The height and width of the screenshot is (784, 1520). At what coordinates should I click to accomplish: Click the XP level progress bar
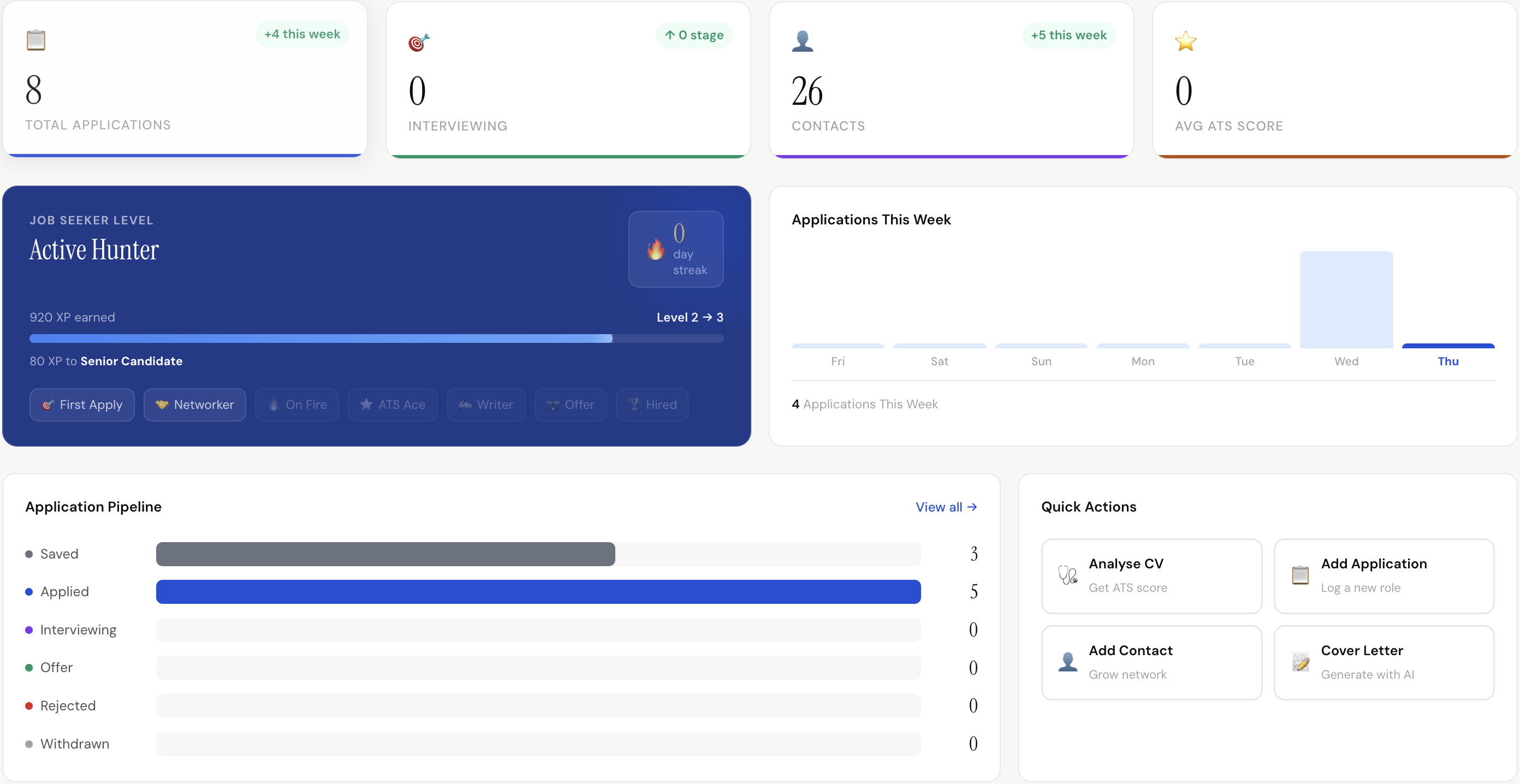pos(377,338)
